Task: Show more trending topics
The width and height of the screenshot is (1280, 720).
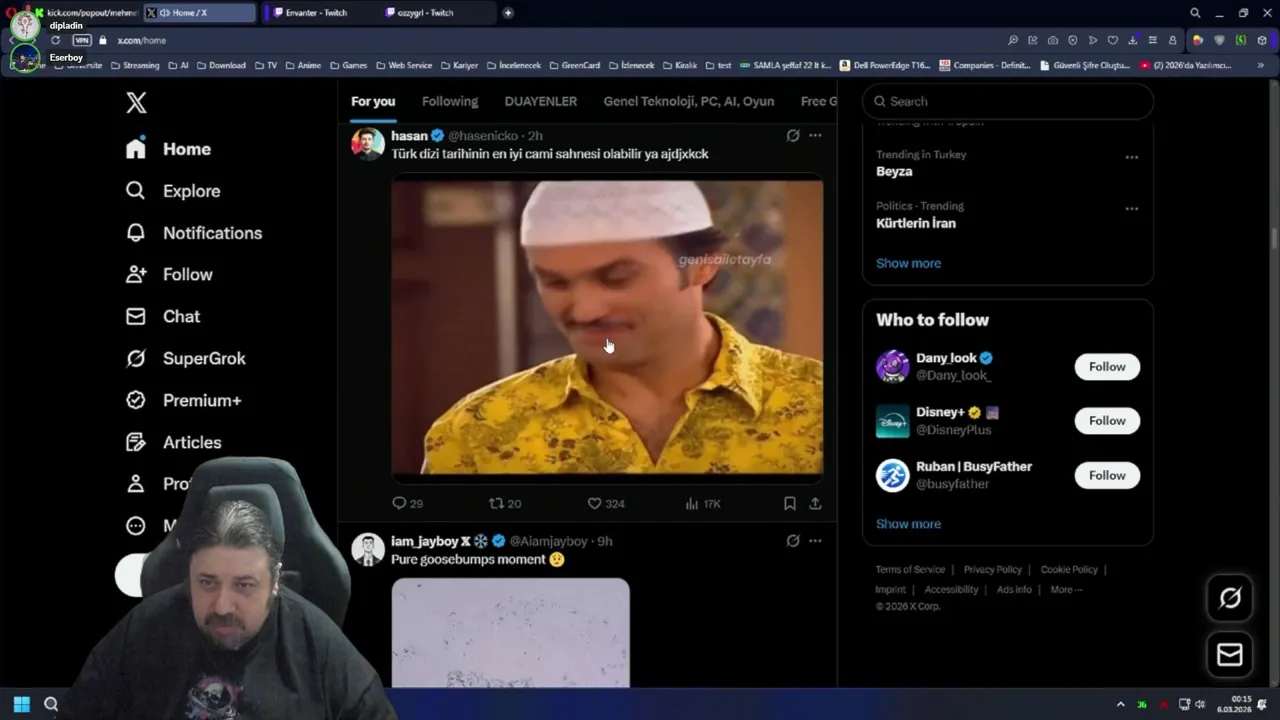Action: (908, 263)
